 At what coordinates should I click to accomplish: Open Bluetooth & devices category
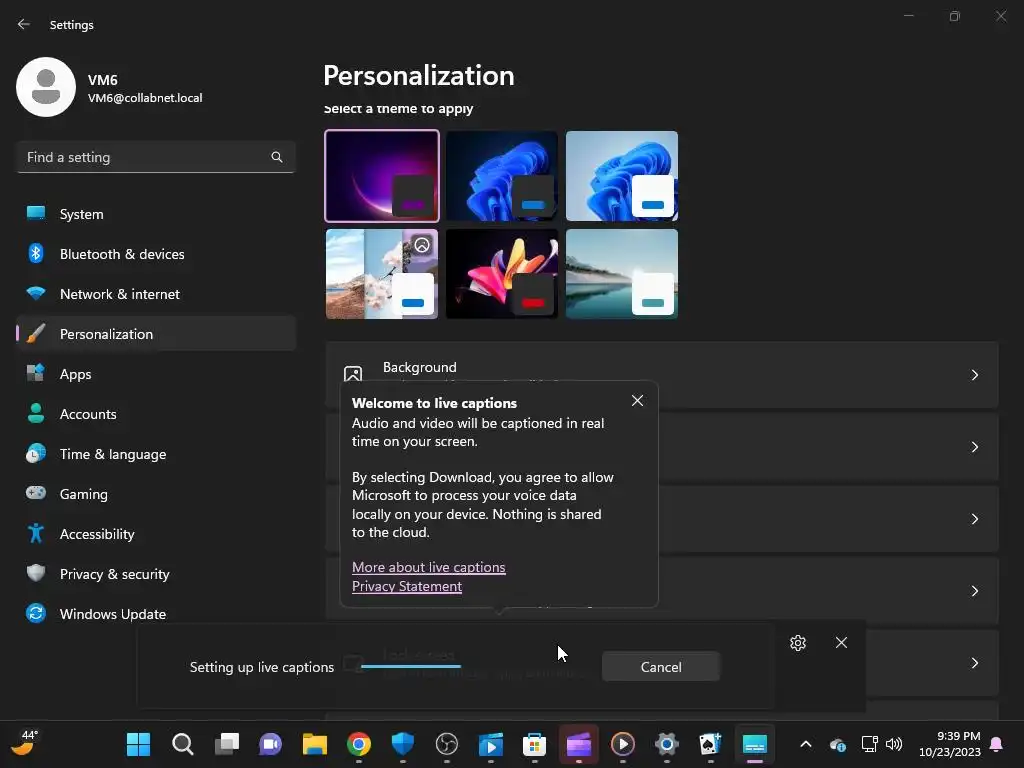pos(155,254)
